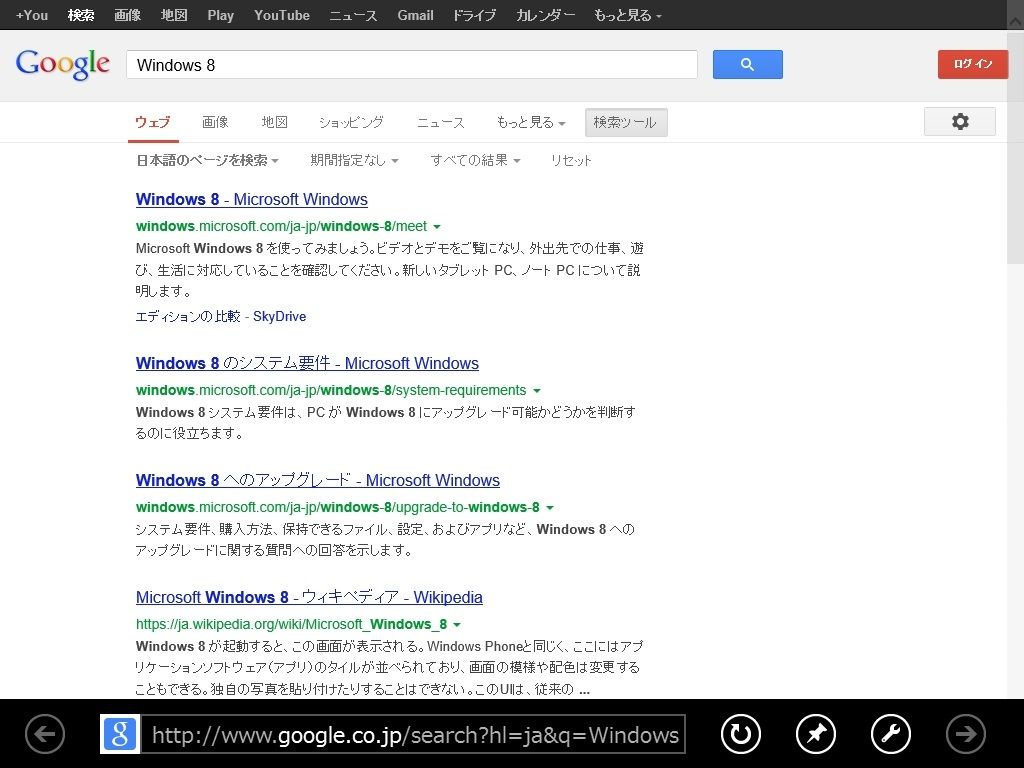
Task: Toggle the 検索ツール button
Action: click(x=626, y=122)
